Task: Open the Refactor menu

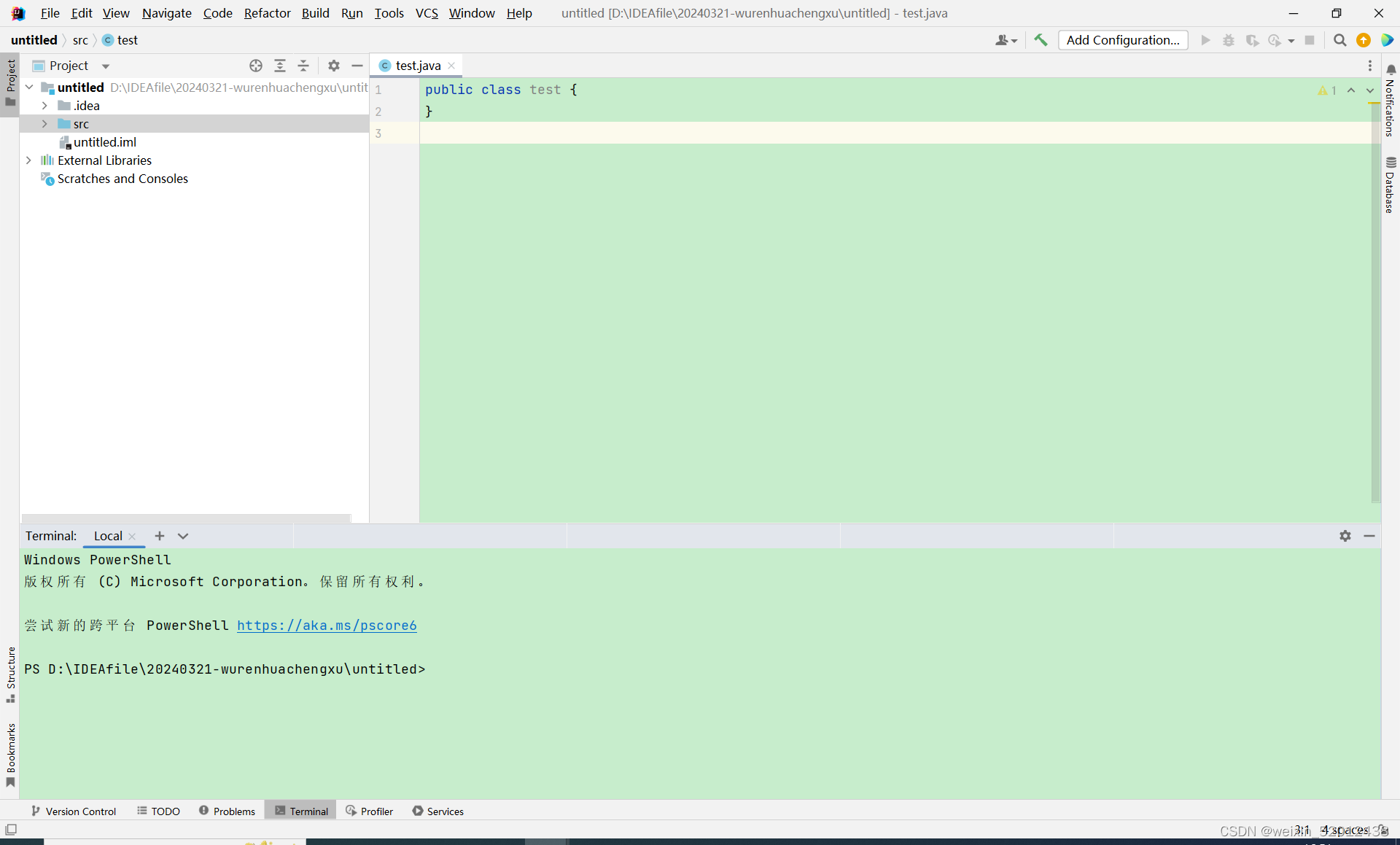Action: click(267, 13)
